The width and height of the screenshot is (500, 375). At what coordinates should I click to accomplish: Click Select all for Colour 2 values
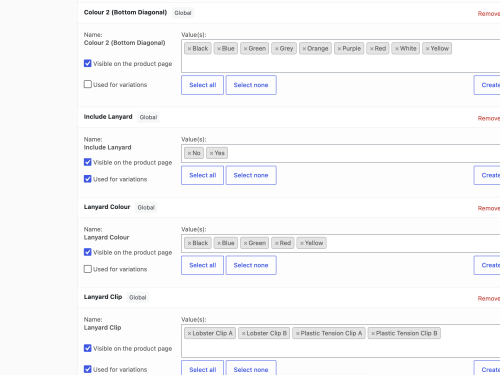(x=202, y=85)
